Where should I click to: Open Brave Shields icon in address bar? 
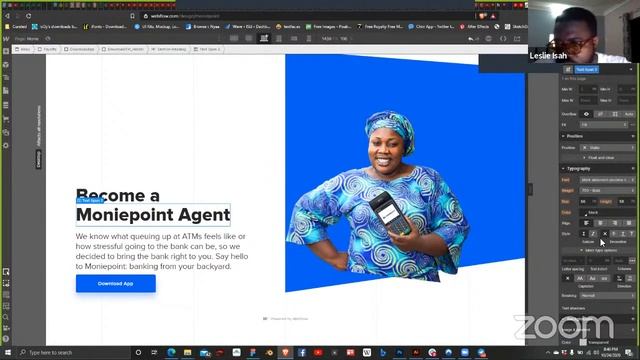[x=482, y=16]
